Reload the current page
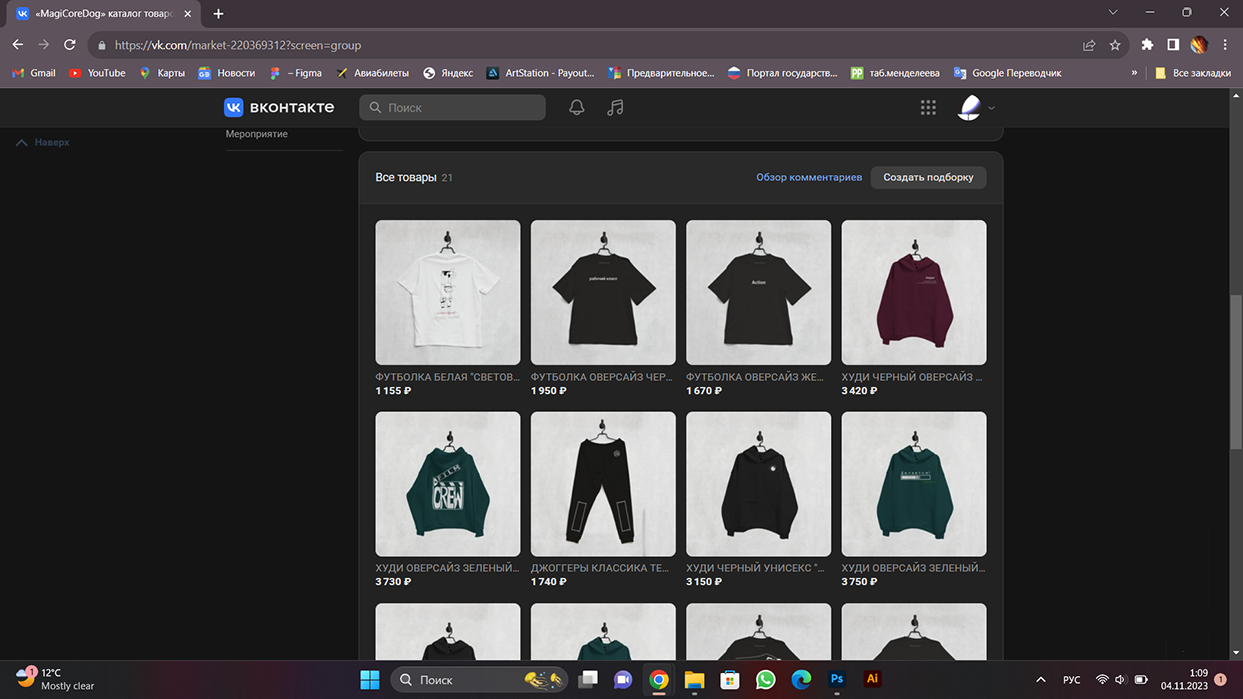 click(70, 45)
